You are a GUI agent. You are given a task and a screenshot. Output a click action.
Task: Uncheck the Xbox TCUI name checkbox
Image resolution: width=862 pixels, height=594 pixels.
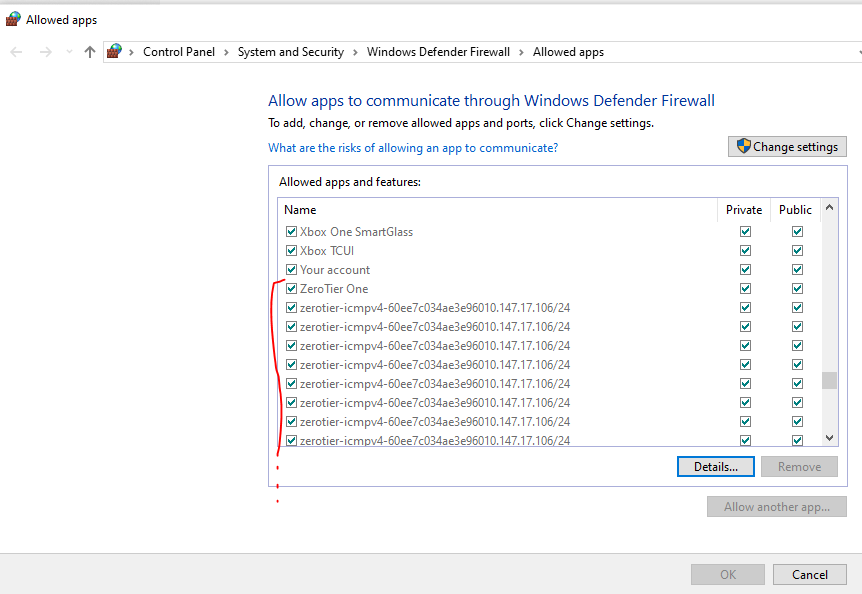(x=291, y=251)
